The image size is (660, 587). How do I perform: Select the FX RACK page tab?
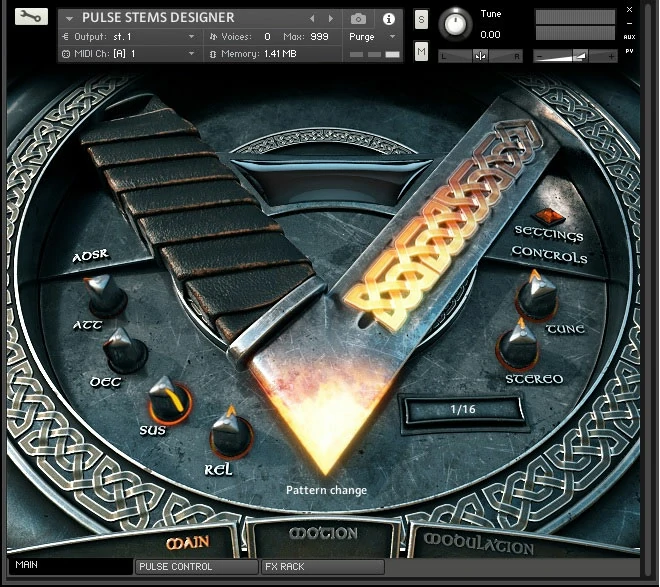323,566
